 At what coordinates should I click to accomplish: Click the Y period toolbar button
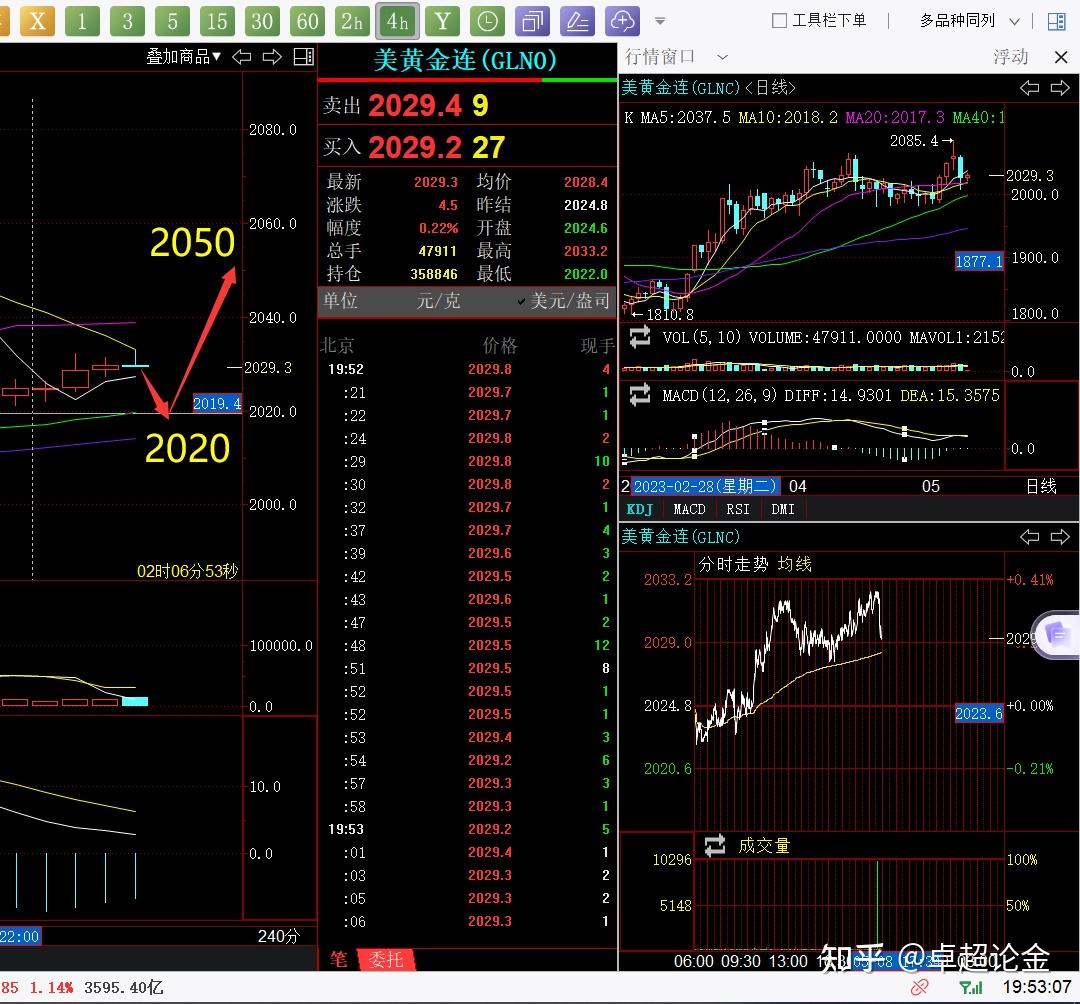coord(442,21)
